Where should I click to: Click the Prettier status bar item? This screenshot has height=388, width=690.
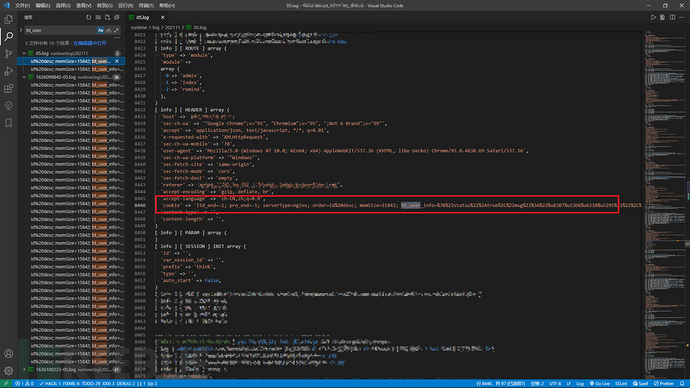coord(664,384)
